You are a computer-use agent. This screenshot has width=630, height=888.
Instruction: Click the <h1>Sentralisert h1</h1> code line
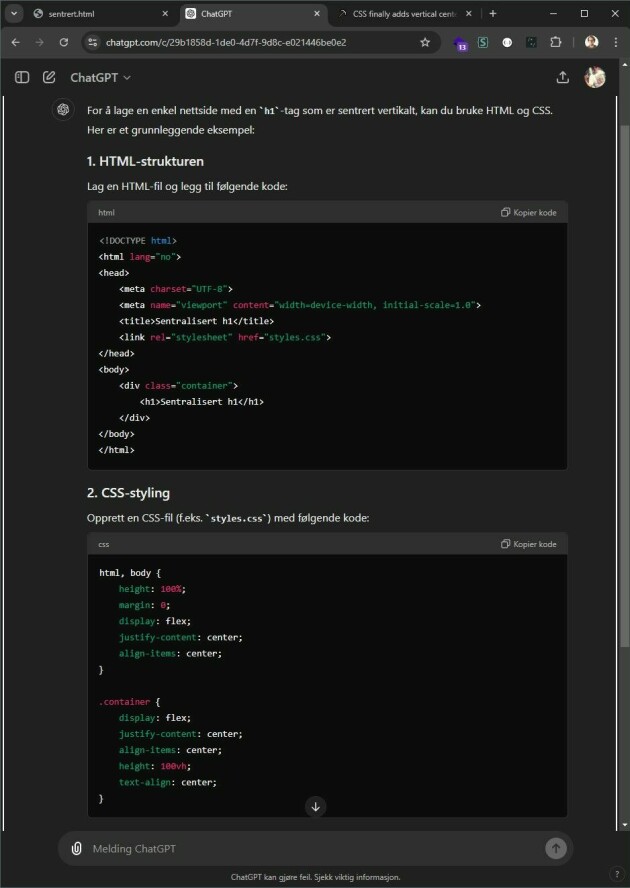point(202,402)
